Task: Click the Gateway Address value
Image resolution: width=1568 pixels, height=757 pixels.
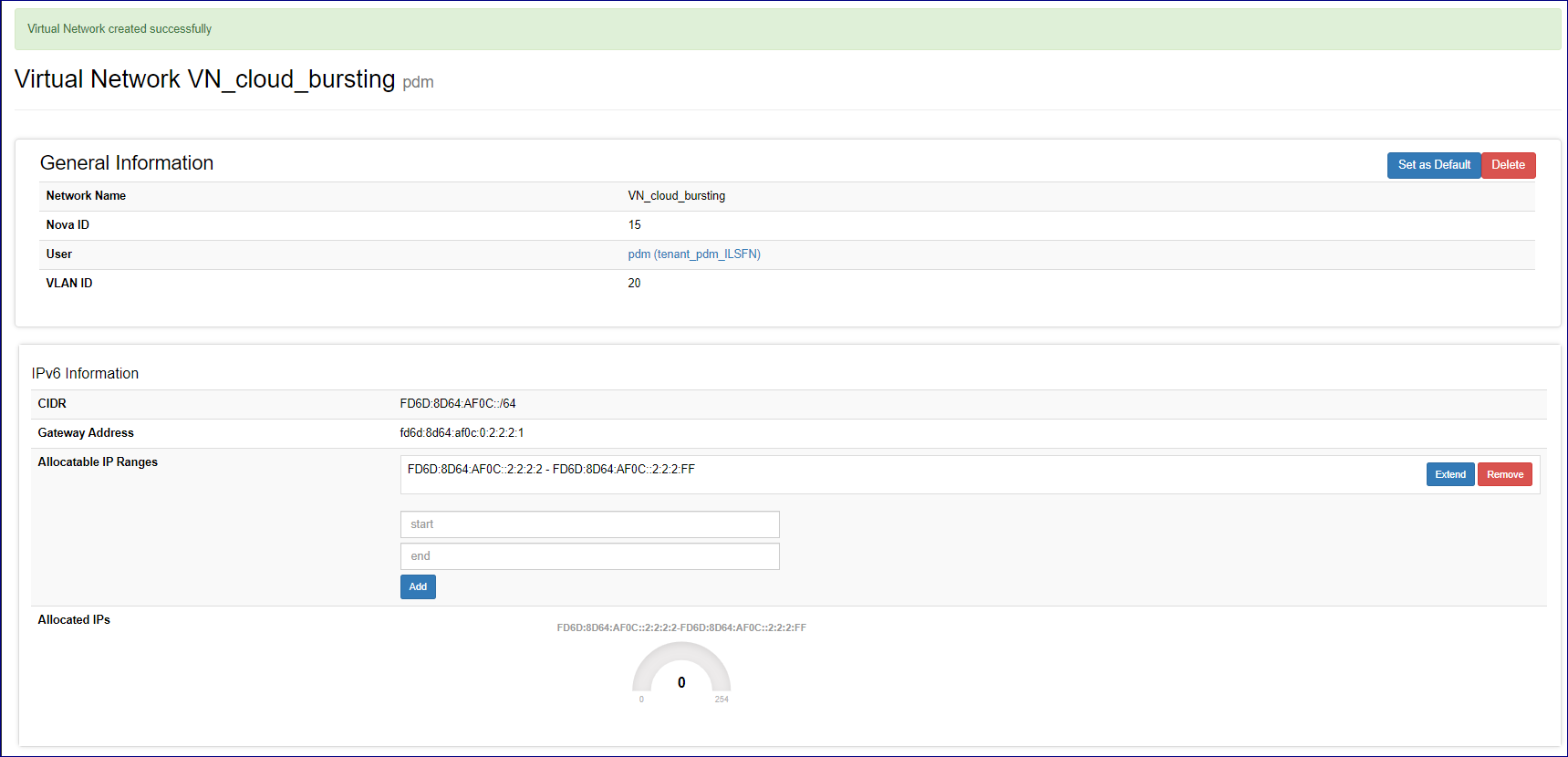Action: tap(462, 433)
